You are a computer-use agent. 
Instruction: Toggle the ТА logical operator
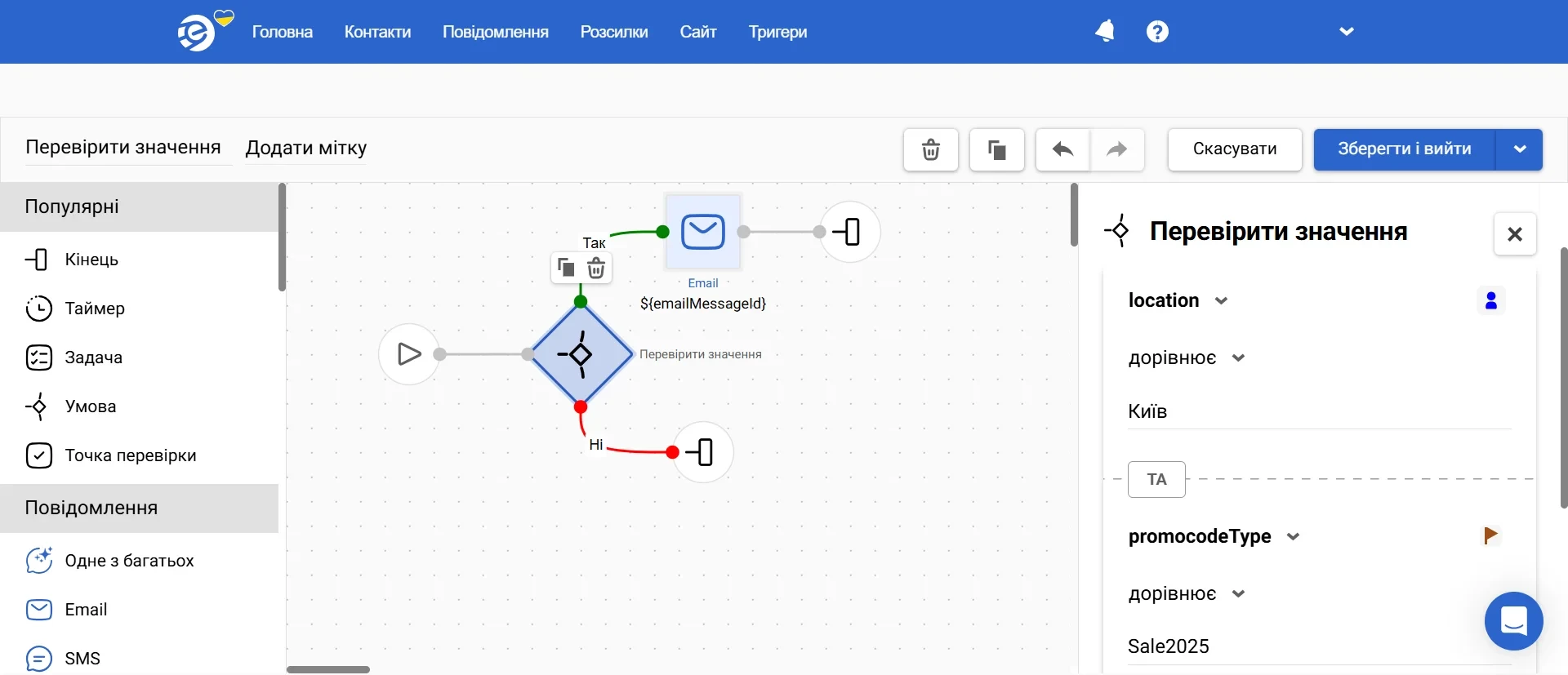[1156, 479]
